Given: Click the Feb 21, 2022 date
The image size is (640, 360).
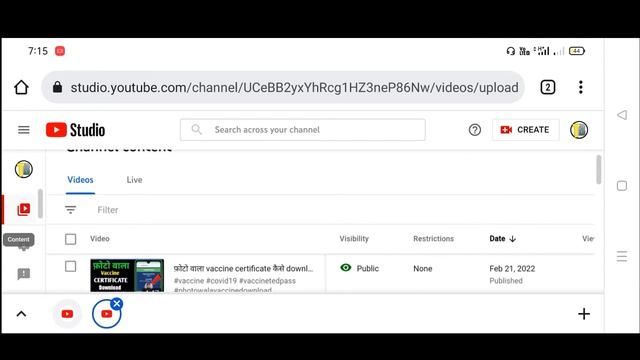Looking at the screenshot, I should pos(512,269).
